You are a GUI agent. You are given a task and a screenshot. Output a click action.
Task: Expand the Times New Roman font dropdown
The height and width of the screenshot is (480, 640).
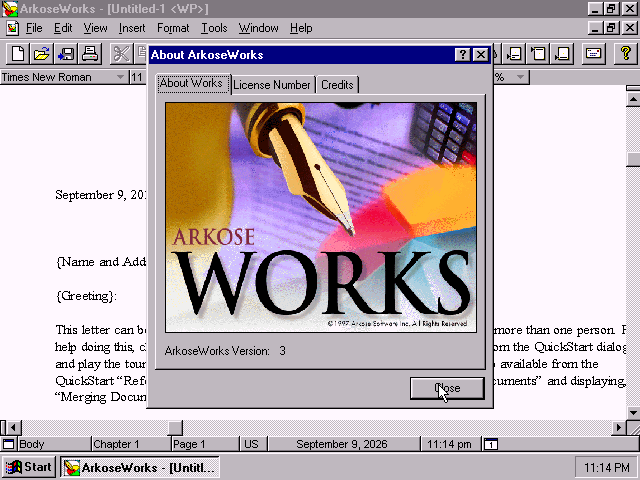click(120, 77)
